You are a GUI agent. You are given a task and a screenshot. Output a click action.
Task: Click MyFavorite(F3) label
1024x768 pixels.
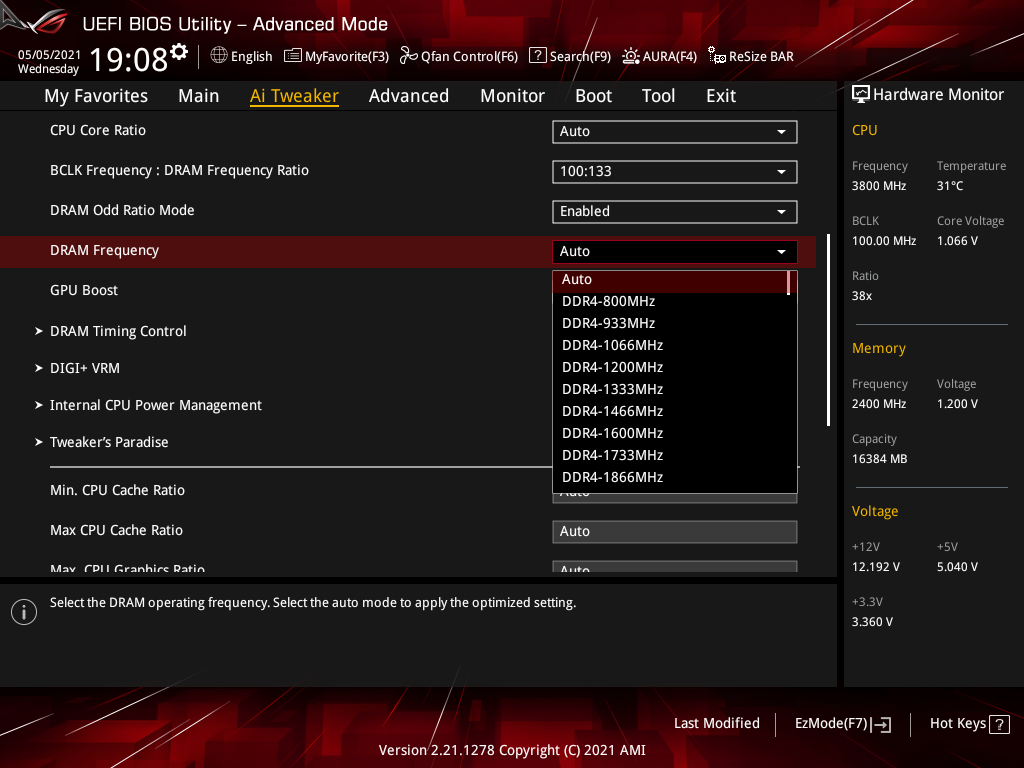pyautogui.click(x=347, y=57)
